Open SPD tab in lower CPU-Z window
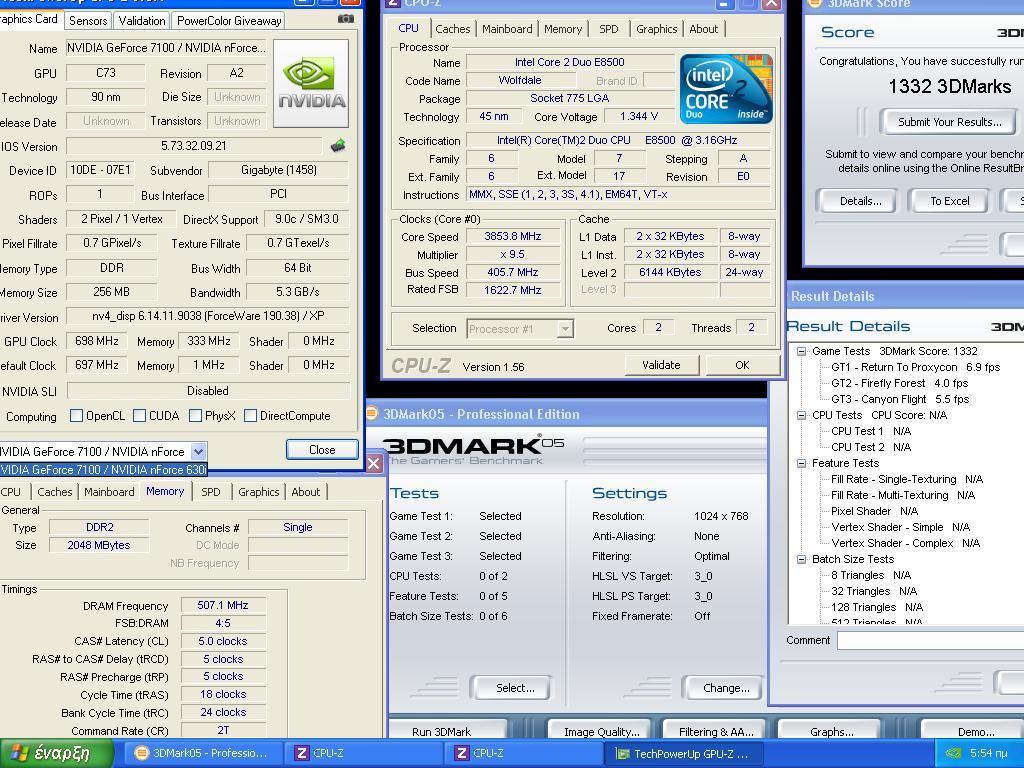 pyautogui.click(x=210, y=492)
